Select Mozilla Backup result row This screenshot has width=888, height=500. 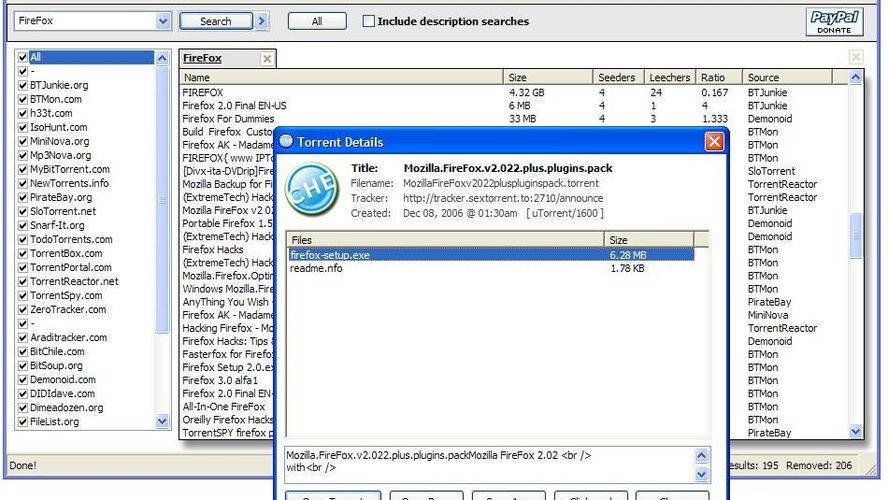coord(227,185)
